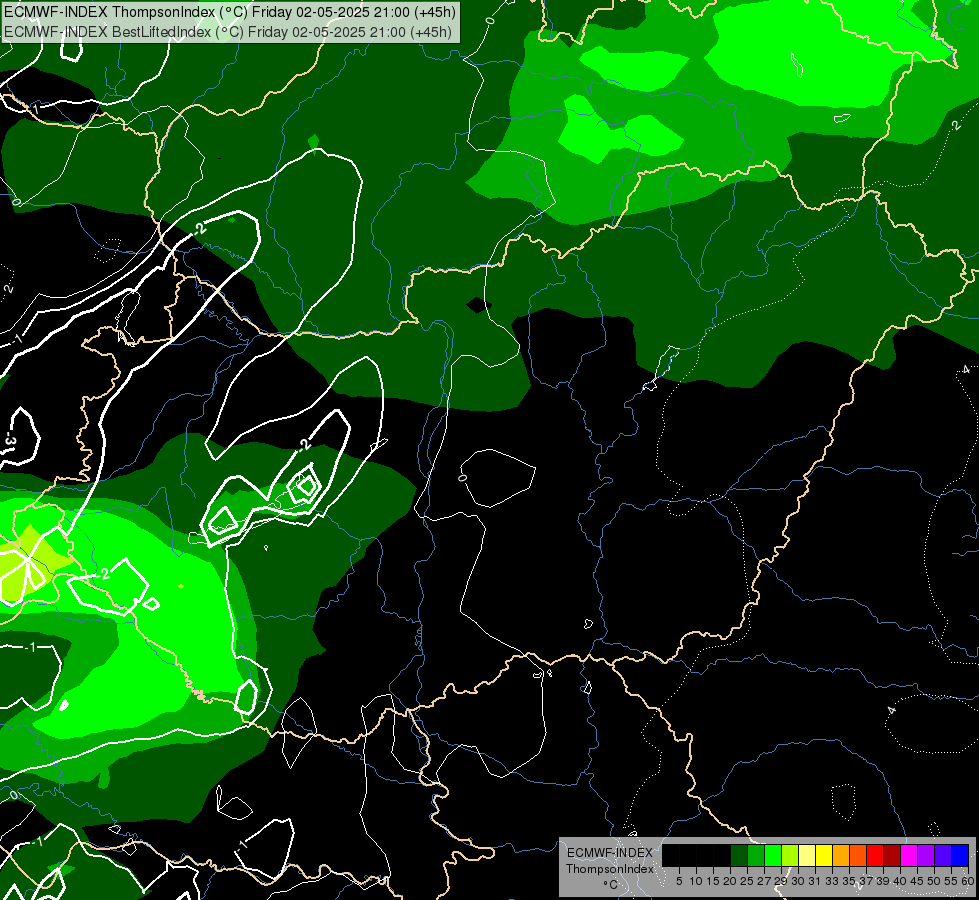Select the dark orange 35-37 legend swatch
This screenshot has height=900, width=979.
[858, 855]
